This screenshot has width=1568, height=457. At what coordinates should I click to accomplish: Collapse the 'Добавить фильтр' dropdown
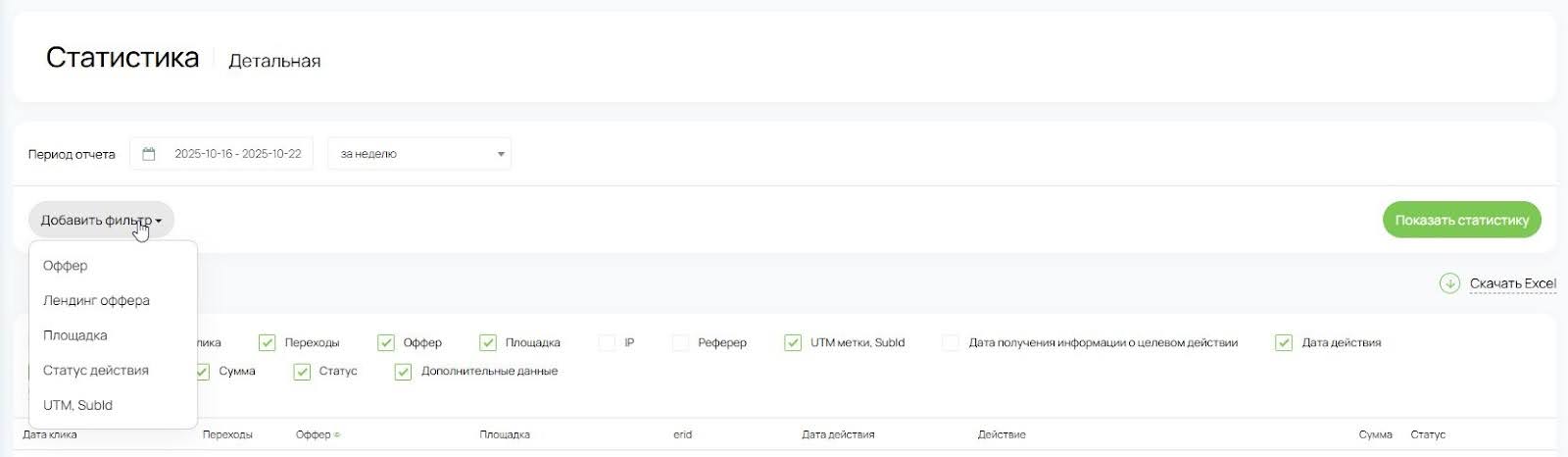[101, 221]
